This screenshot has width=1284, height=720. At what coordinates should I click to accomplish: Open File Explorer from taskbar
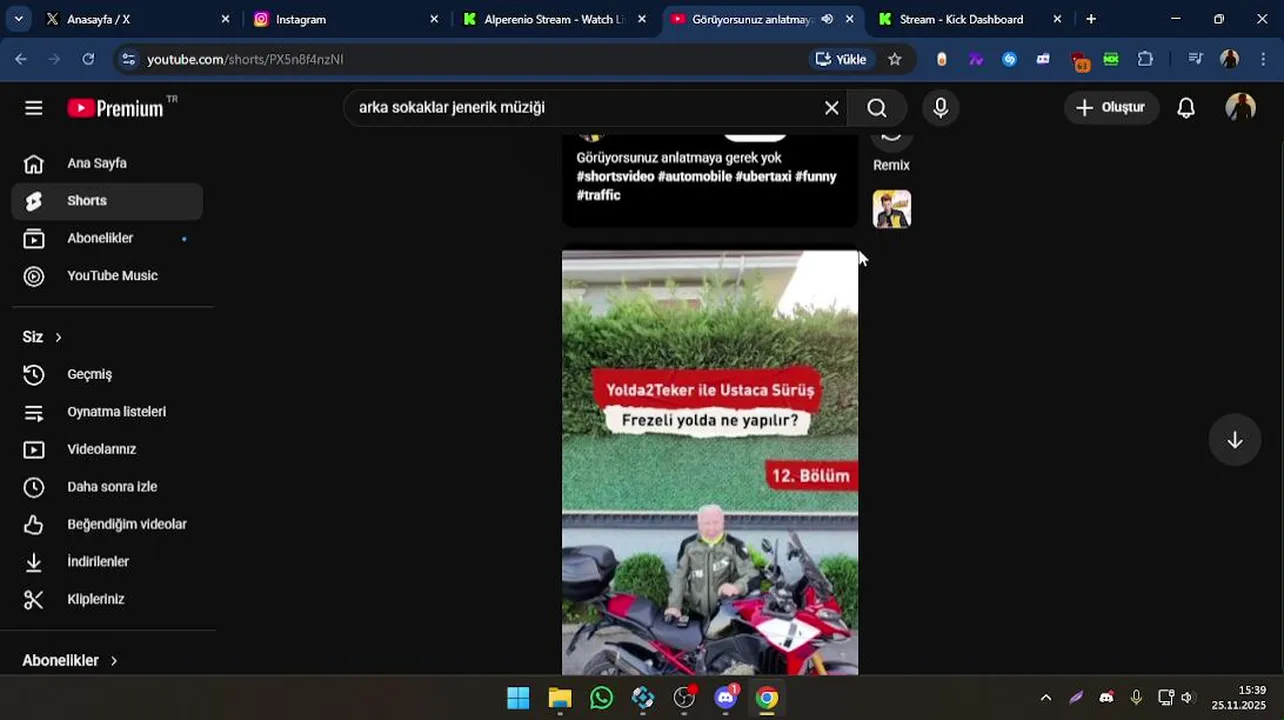click(x=560, y=698)
